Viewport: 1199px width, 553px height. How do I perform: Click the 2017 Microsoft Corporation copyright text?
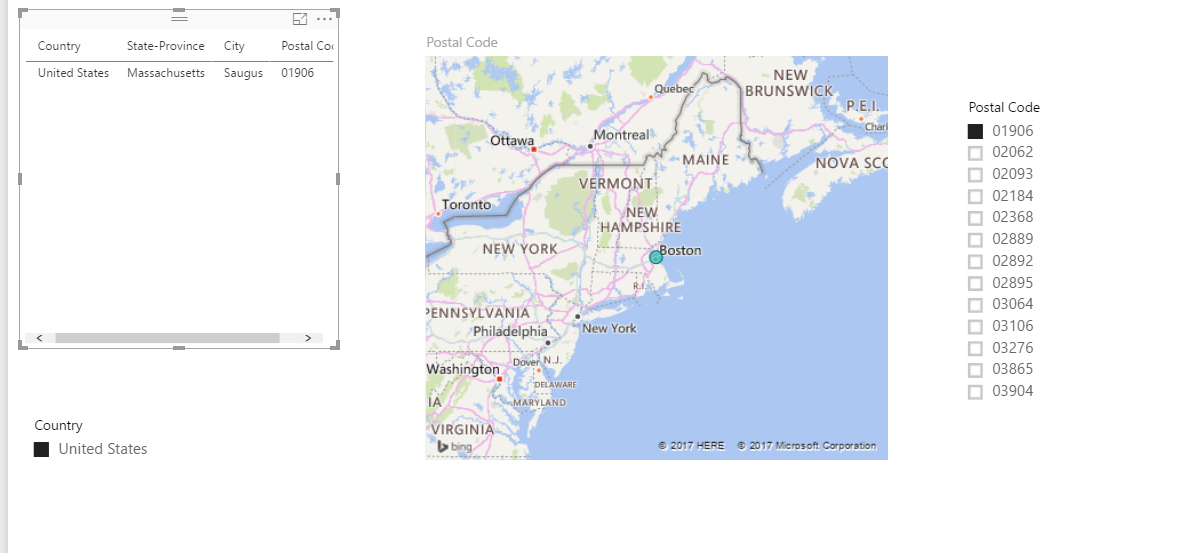[x=807, y=445]
